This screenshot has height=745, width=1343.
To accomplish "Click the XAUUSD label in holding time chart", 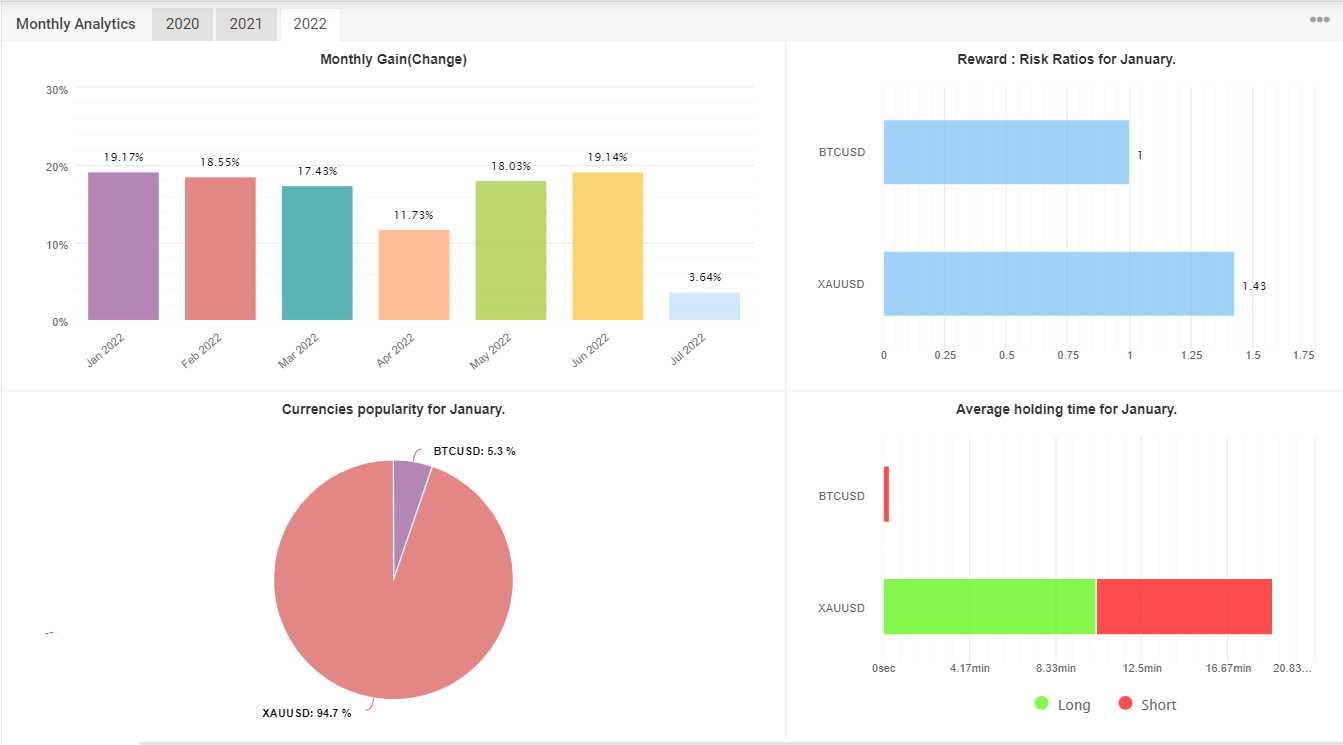I will [841, 608].
